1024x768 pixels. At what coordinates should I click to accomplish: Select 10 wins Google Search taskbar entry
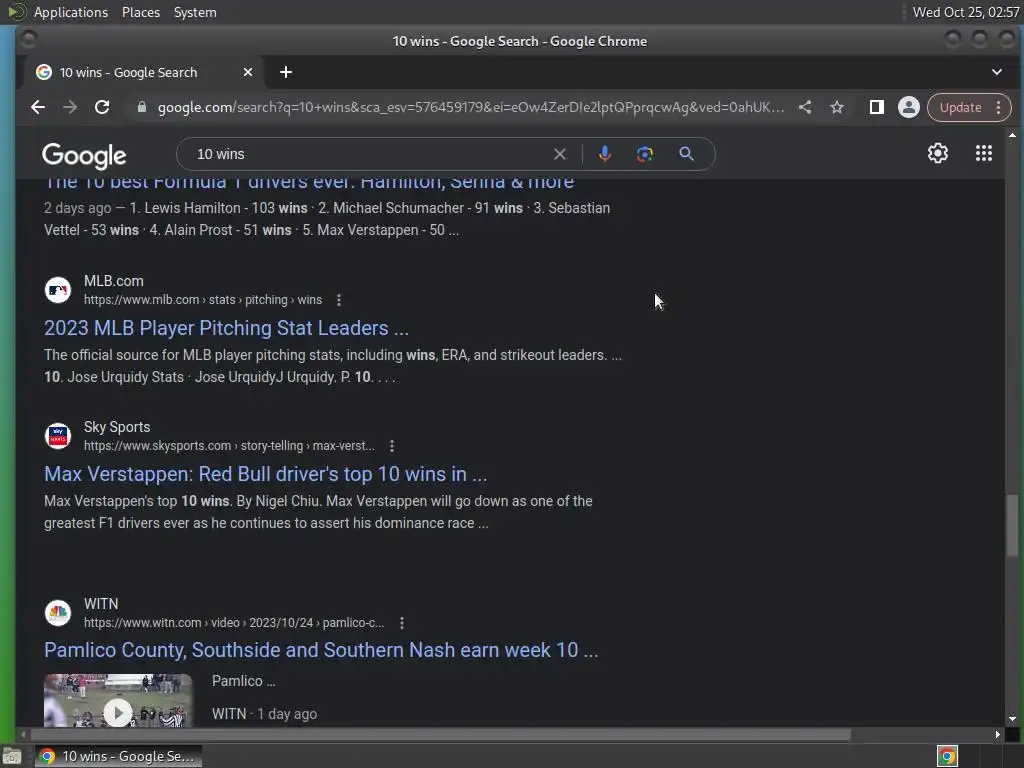tap(118, 756)
